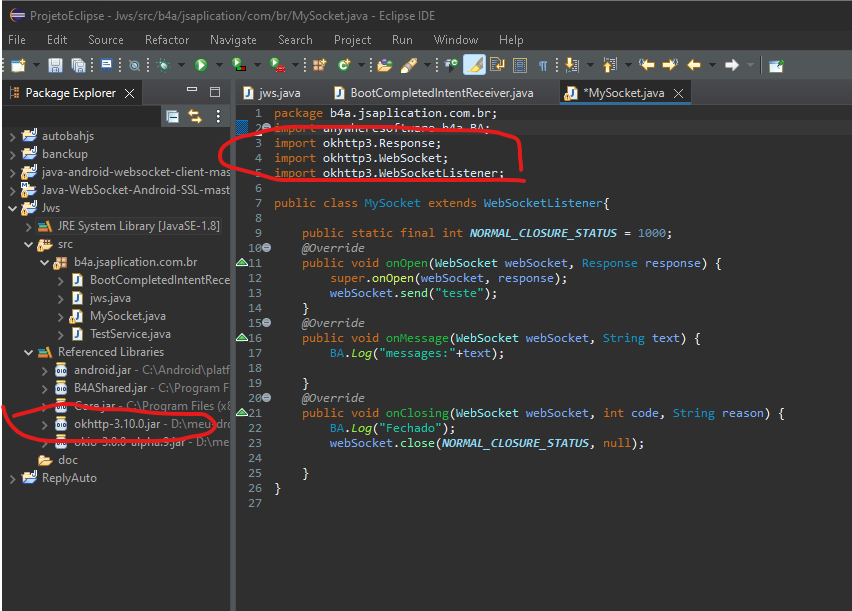Image resolution: width=852 pixels, height=611 pixels.
Task: Run the program with green play button
Action: coord(201,66)
